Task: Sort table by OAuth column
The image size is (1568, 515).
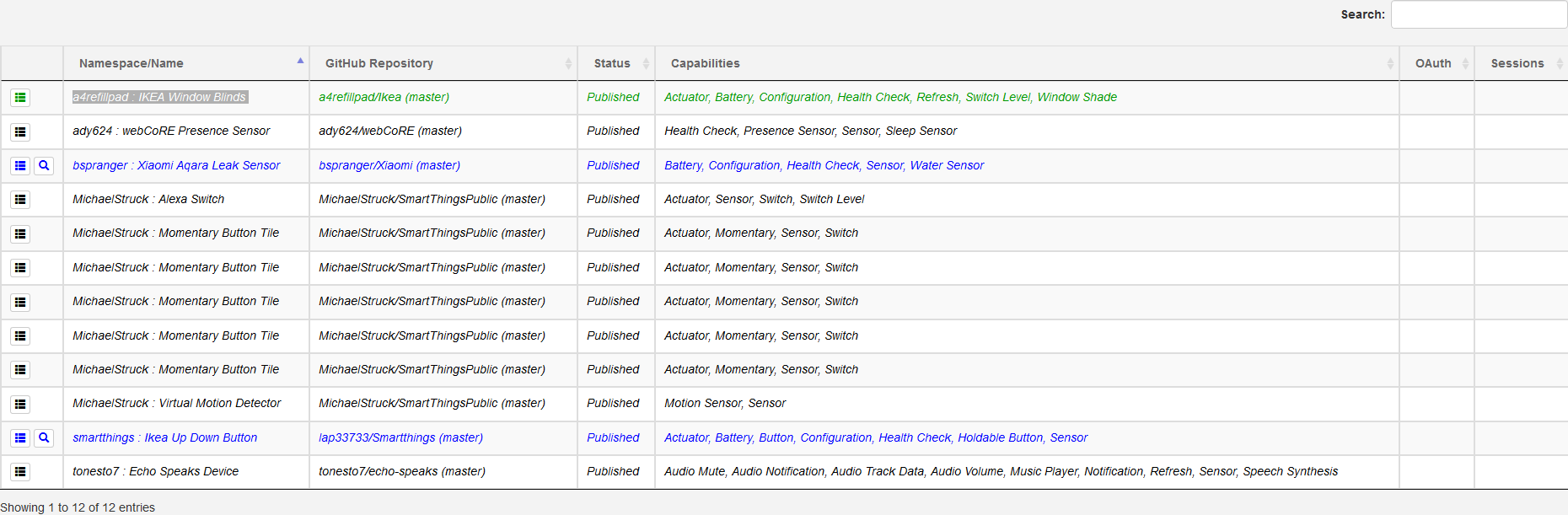Action: pos(1433,63)
